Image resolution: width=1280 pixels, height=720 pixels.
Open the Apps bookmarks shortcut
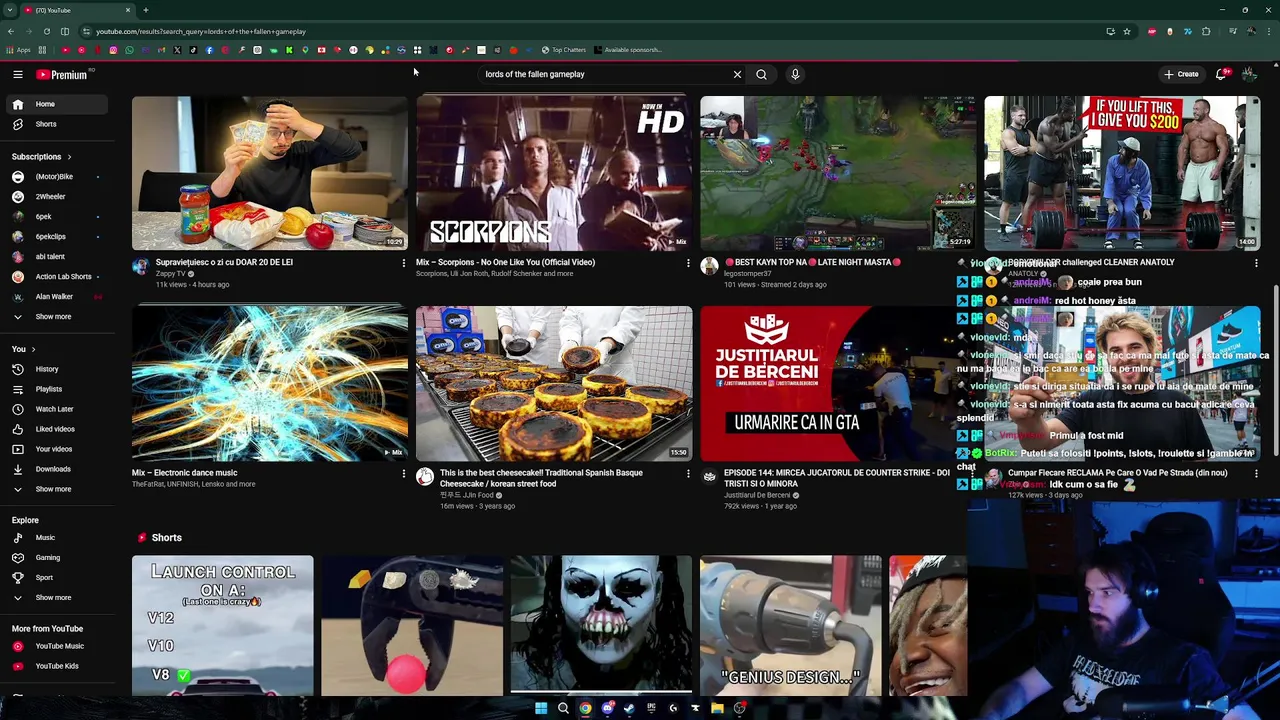pos(18,50)
